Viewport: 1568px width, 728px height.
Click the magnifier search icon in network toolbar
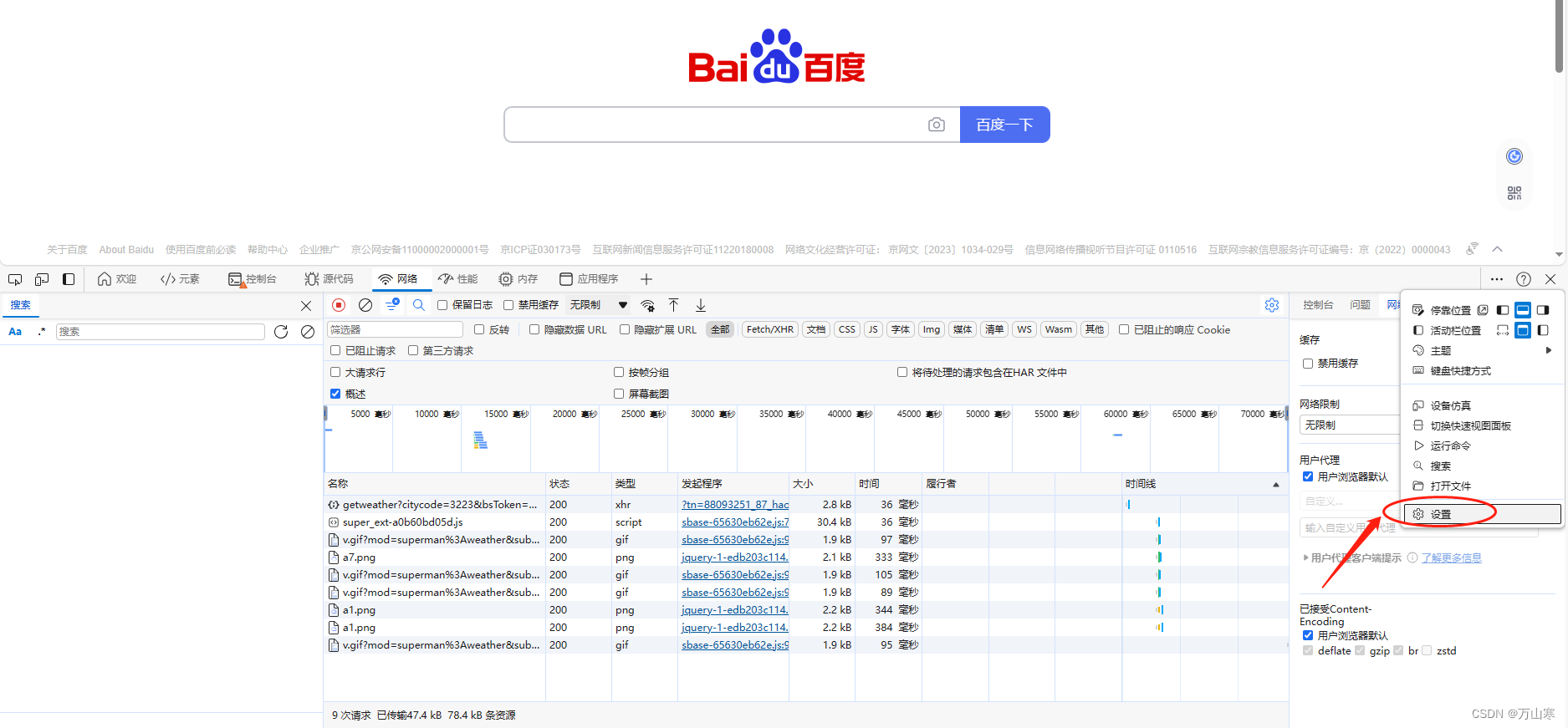tap(419, 305)
